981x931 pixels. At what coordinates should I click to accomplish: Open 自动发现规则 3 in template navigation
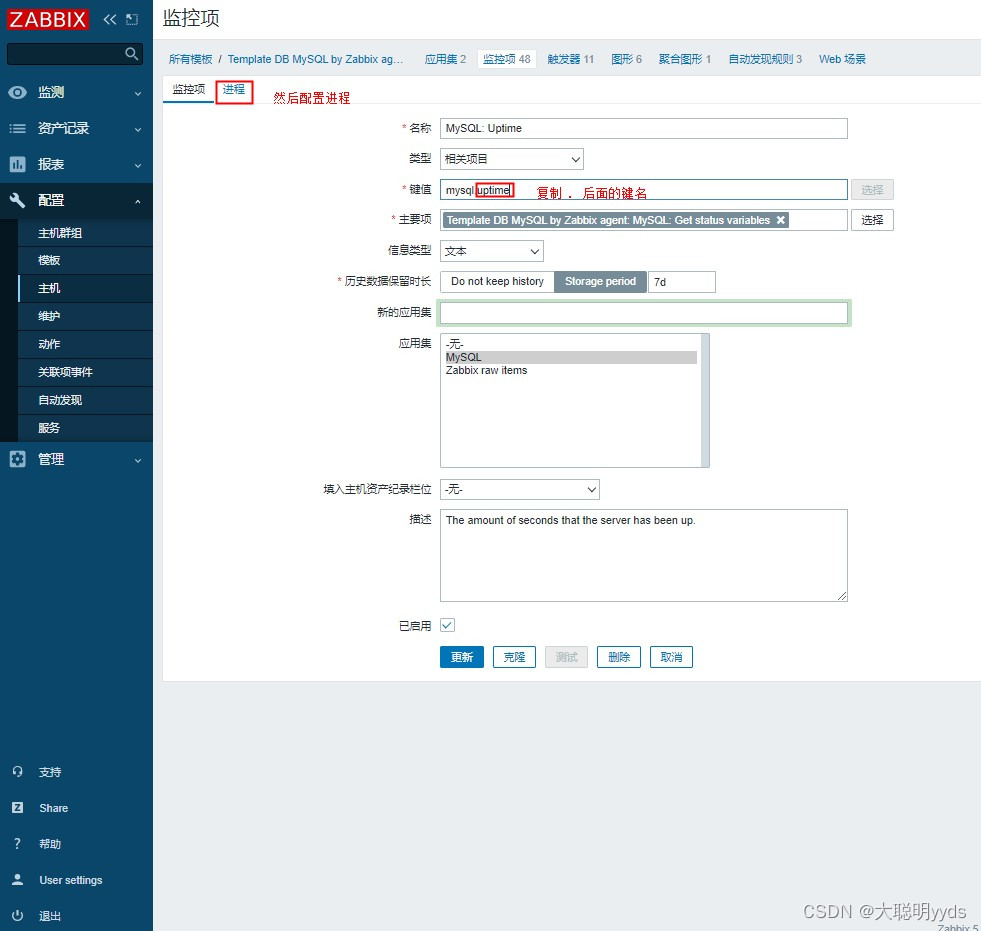coord(765,59)
